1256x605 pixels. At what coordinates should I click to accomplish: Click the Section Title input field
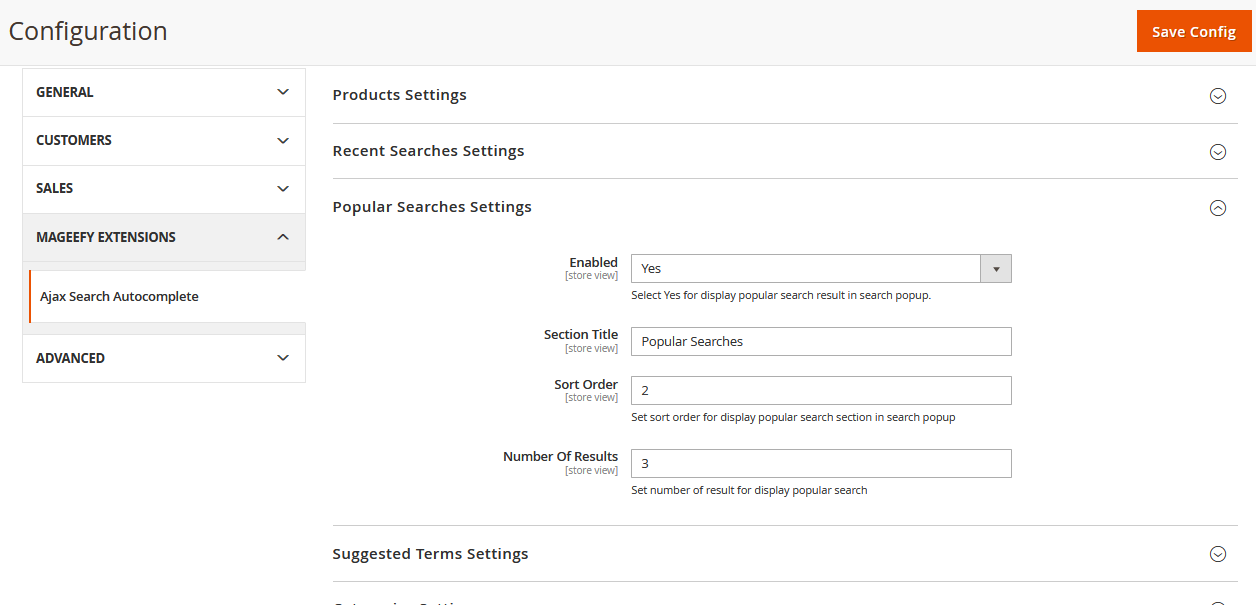tap(820, 342)
